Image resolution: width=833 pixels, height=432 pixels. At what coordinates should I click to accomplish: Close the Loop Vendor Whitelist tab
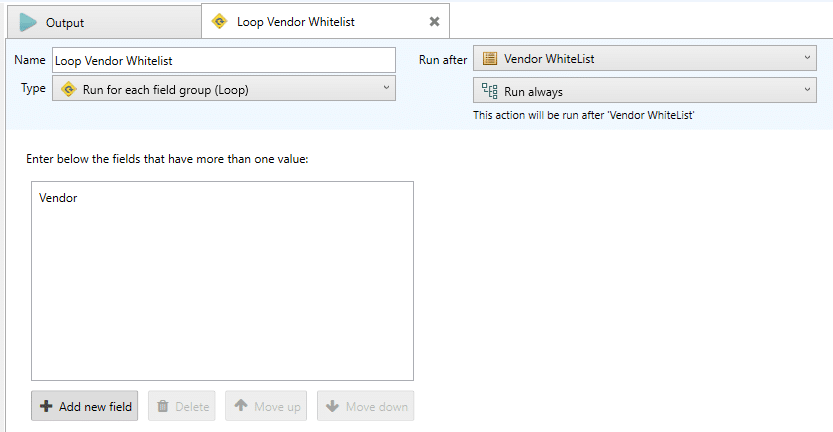(435, 22)
